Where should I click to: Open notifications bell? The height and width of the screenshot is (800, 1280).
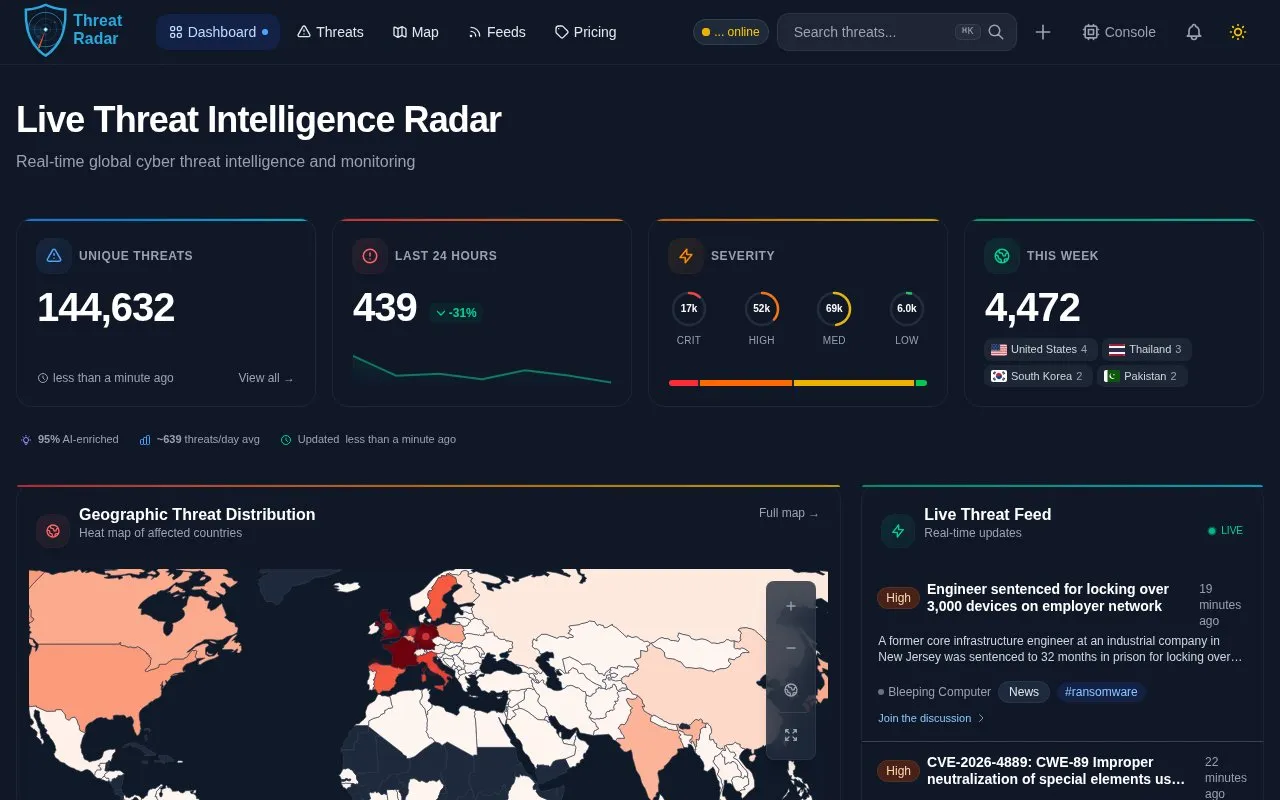coord(1194,32)
